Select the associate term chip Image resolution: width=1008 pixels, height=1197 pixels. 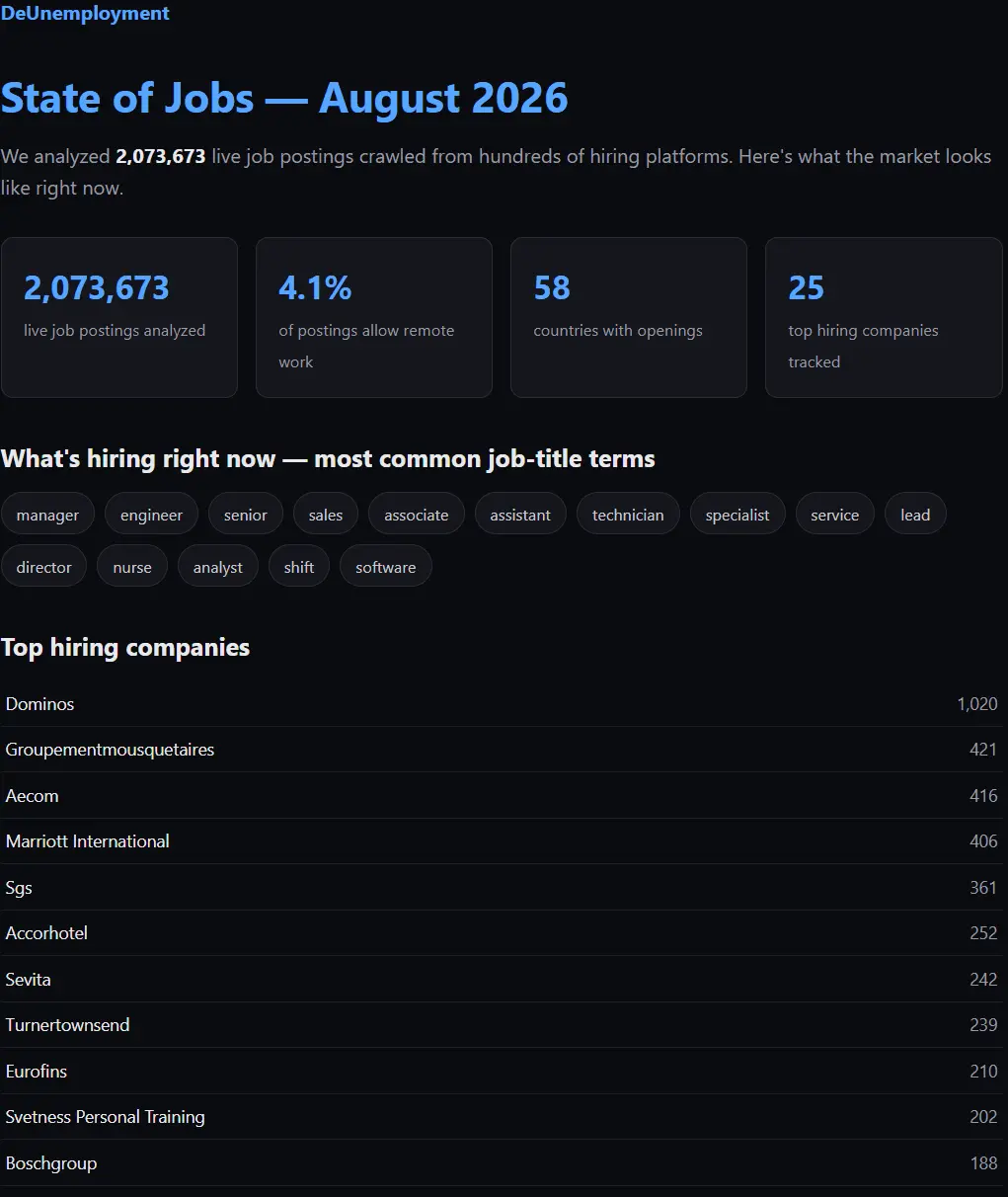pyautogui.click(x=417, y=515)
